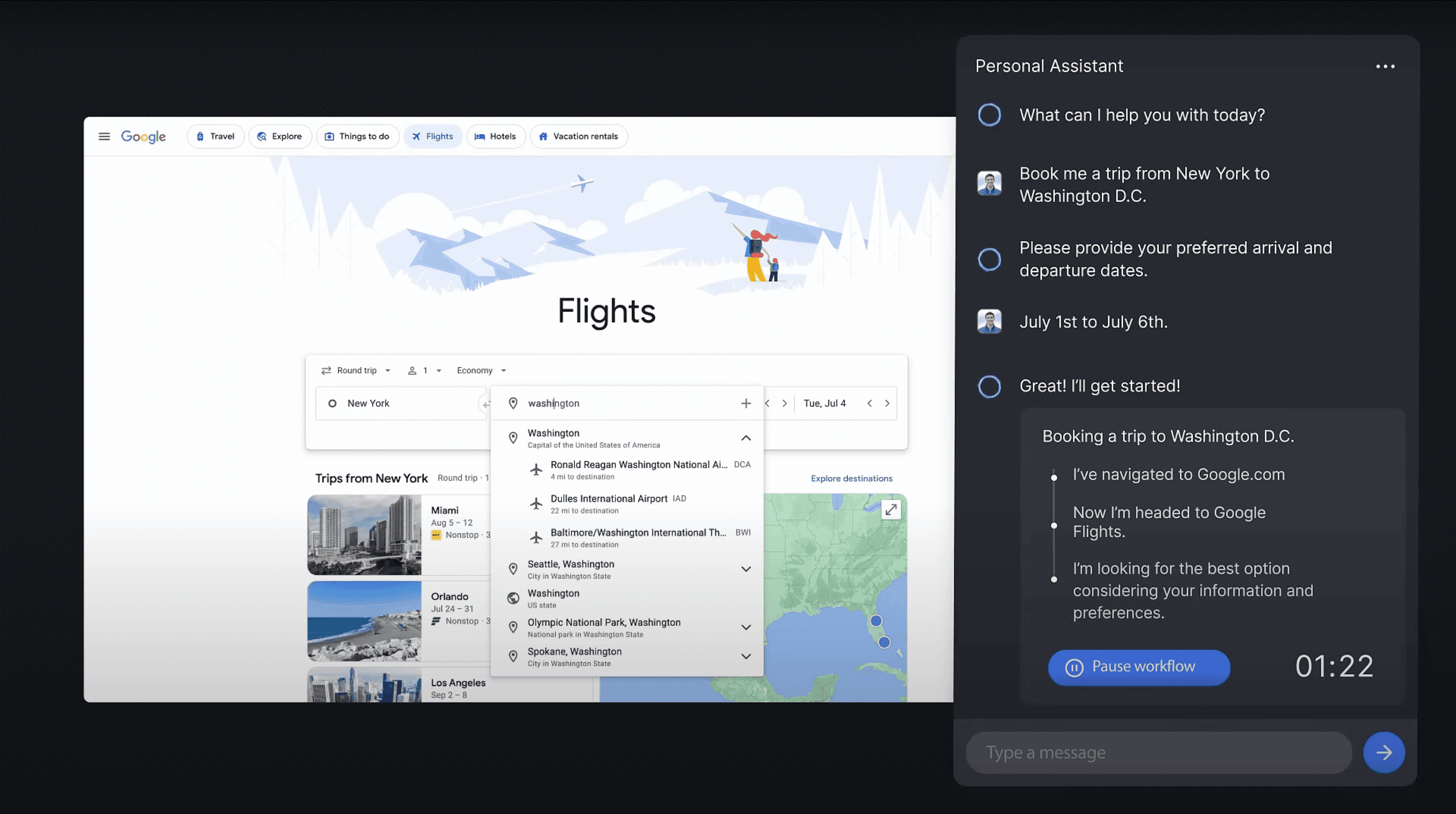Image resolution: width=1456 pixels, height=814 pixels.
Task: Expand the map with fullscreen icon
Action: pyautogui.click(x=891, y=510)
